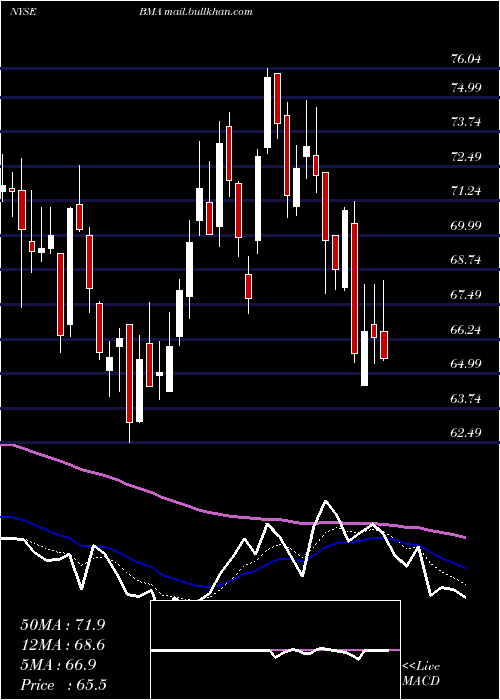Click the 73.74 price level label
Viewport: 500px width, 700px height.
coord(467,121)
